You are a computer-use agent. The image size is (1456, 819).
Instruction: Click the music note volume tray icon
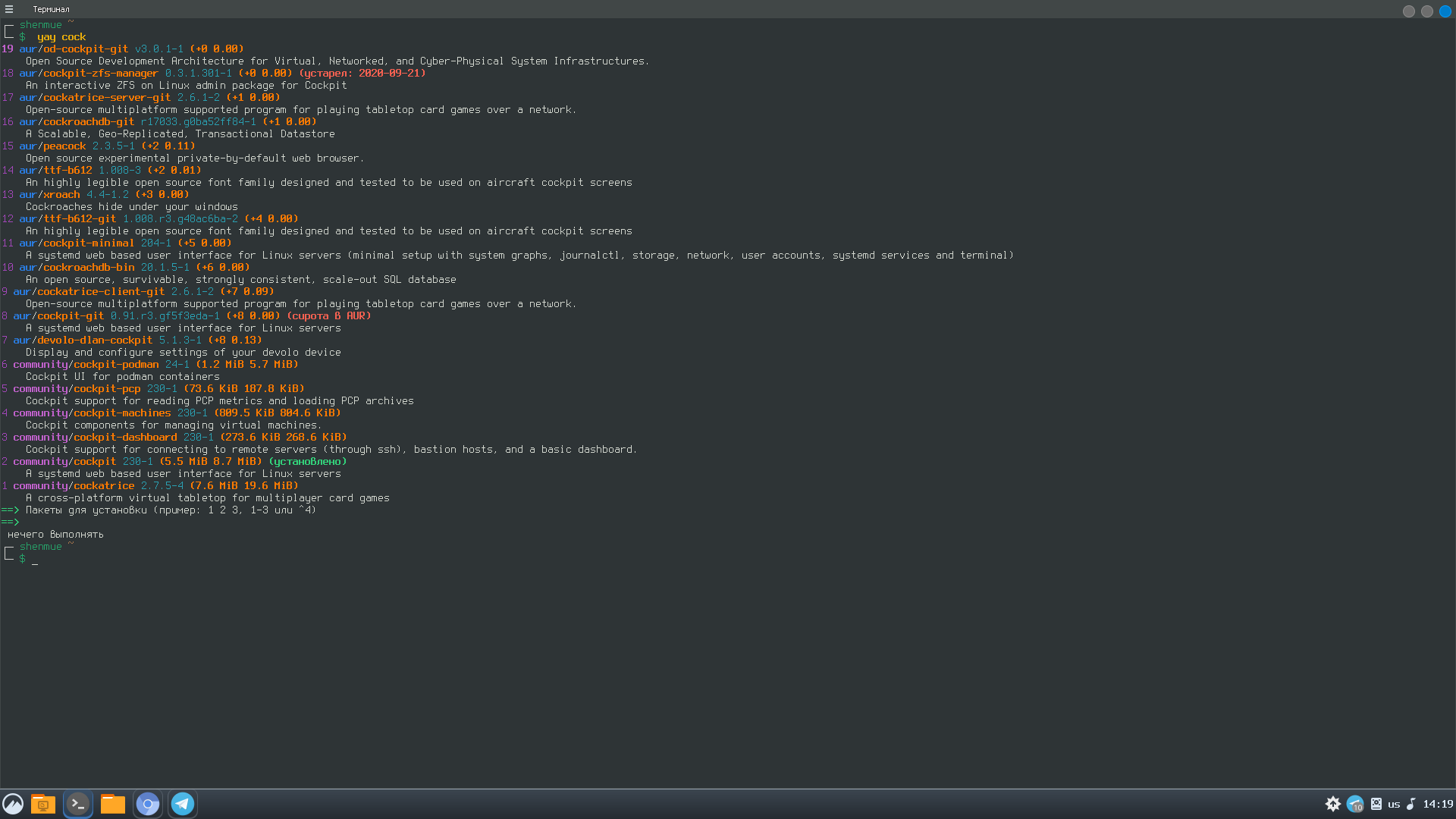[1411, 804]
